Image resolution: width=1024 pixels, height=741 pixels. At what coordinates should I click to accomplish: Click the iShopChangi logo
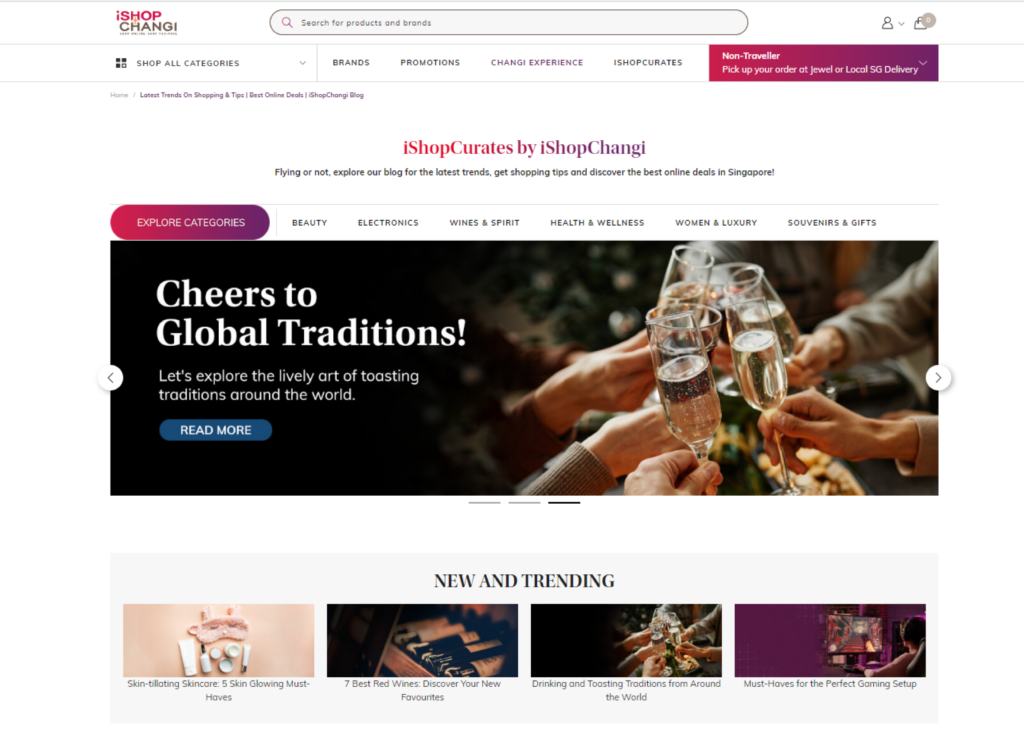(147, 22)
